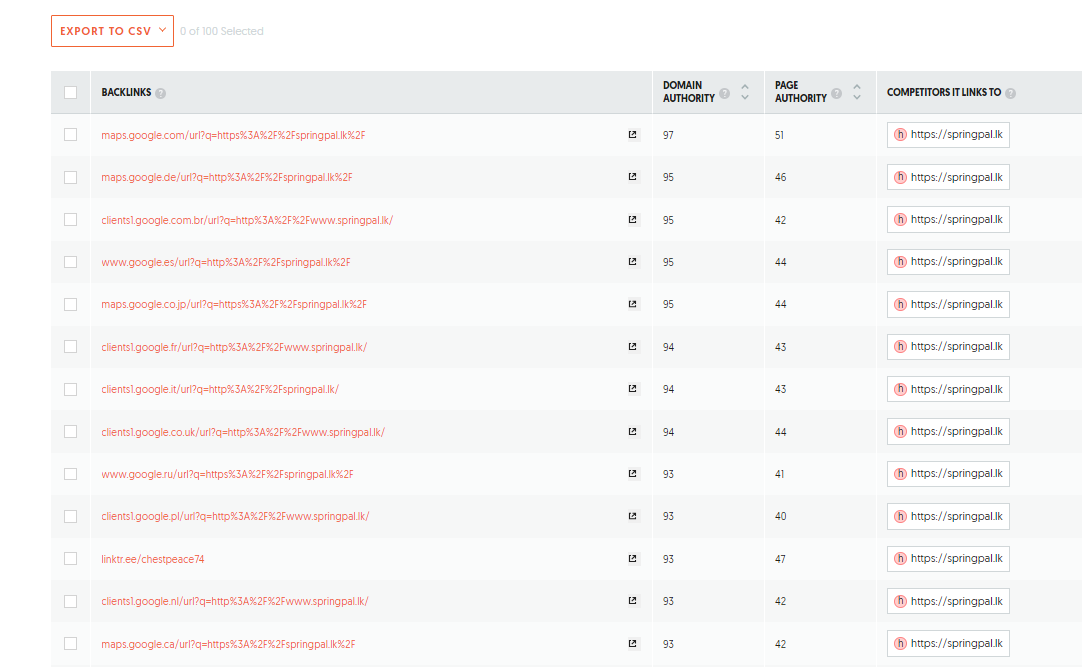
Task: Check the box for maps.google.com backlink
Action: [70, 135]
